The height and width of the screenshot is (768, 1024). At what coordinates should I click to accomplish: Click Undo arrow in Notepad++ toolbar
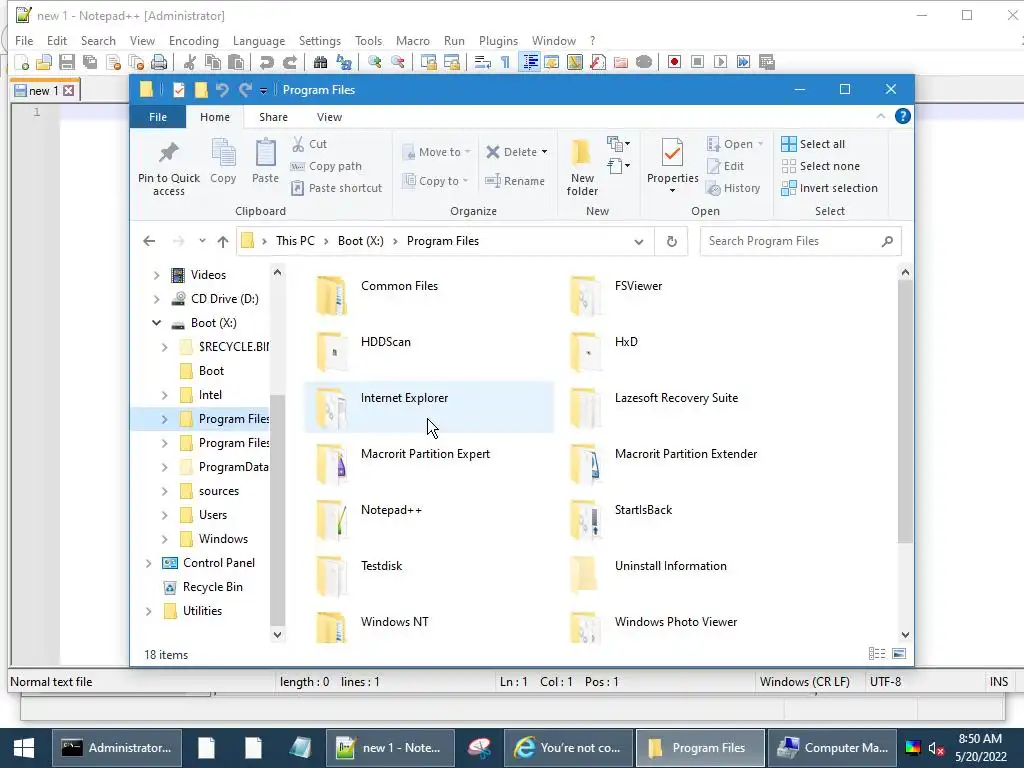click(x=266, y=62)
